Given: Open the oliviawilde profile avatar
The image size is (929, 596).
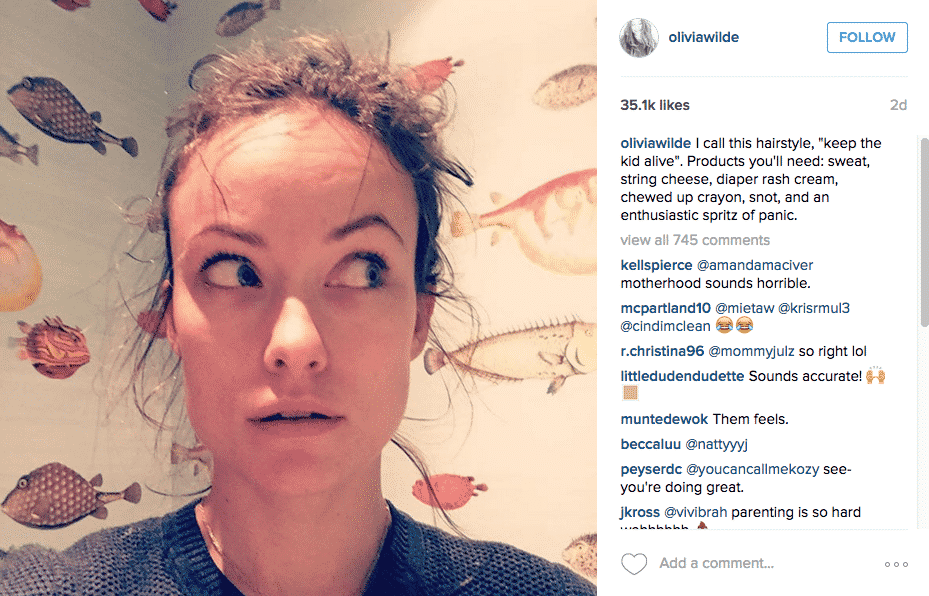Looking at the screenshot, I should click(639, 37).
